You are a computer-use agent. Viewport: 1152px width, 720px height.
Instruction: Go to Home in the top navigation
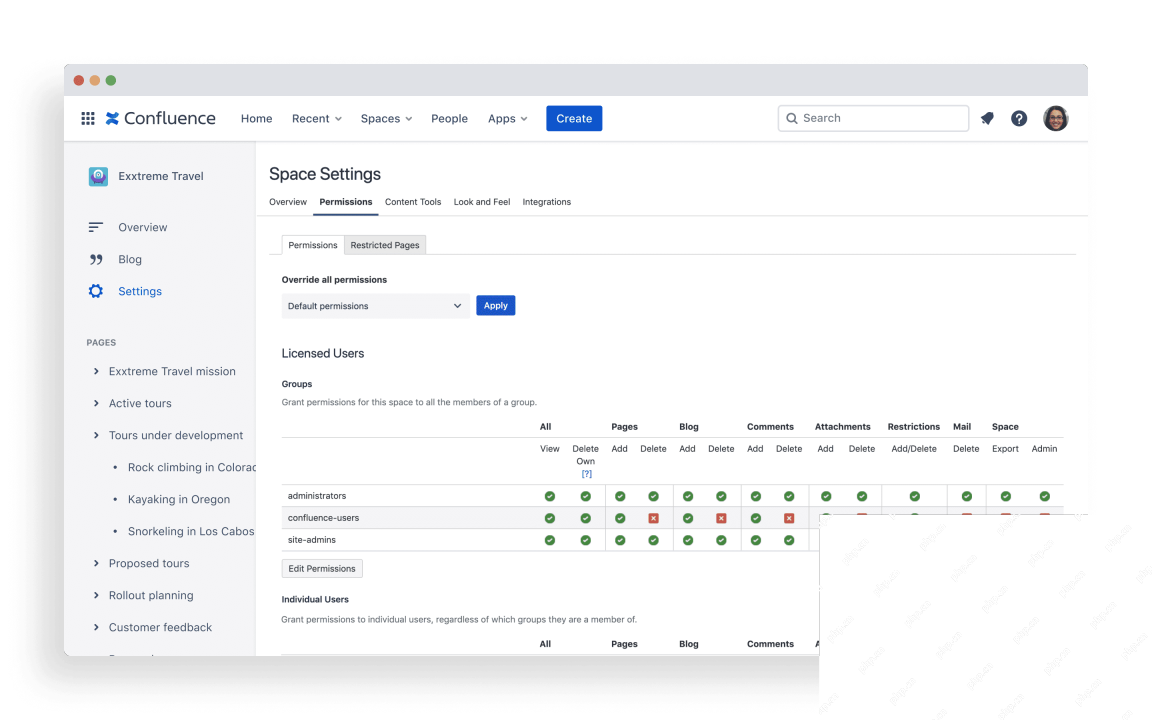256,118
